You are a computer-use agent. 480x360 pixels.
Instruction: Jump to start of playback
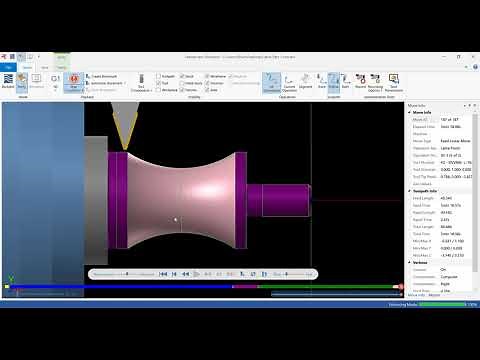[163, 274]
